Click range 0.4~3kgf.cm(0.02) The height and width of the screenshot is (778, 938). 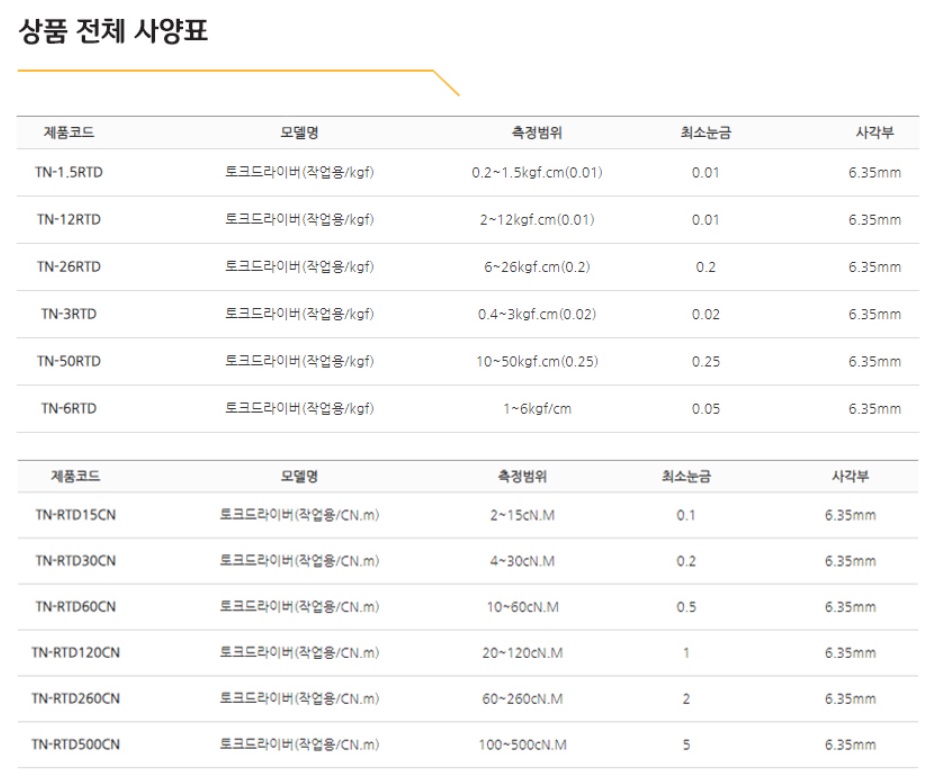coord(537,315)
